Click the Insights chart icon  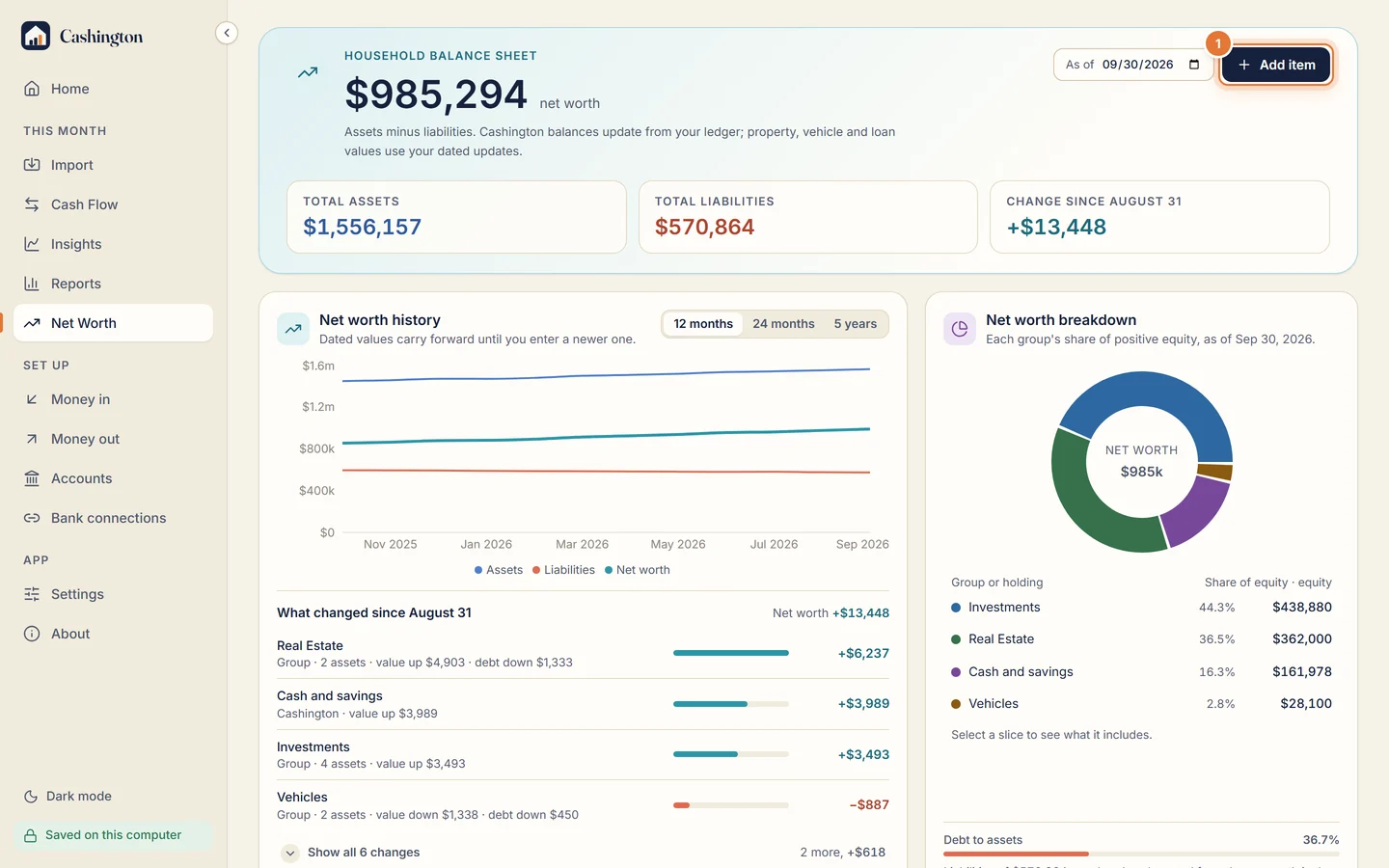[x=32, y=244]
